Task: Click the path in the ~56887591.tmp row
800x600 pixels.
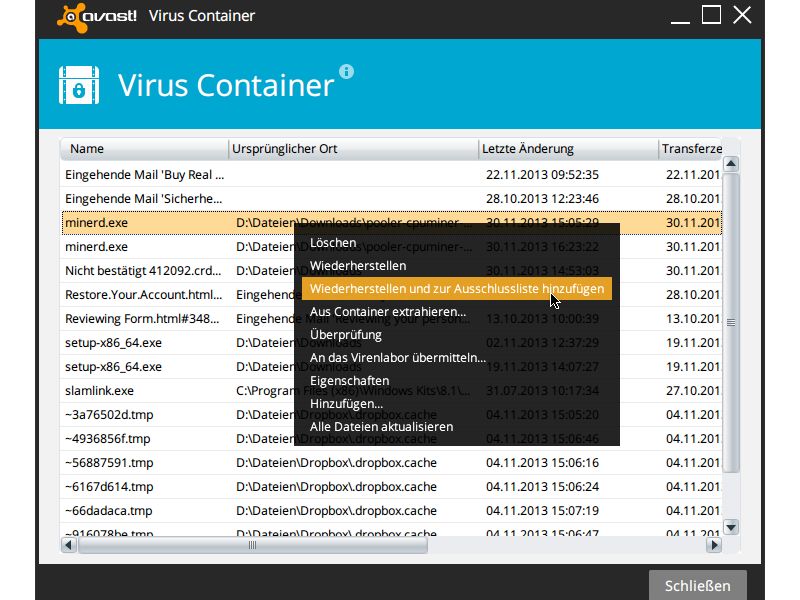Action: [x=336, y=462]
